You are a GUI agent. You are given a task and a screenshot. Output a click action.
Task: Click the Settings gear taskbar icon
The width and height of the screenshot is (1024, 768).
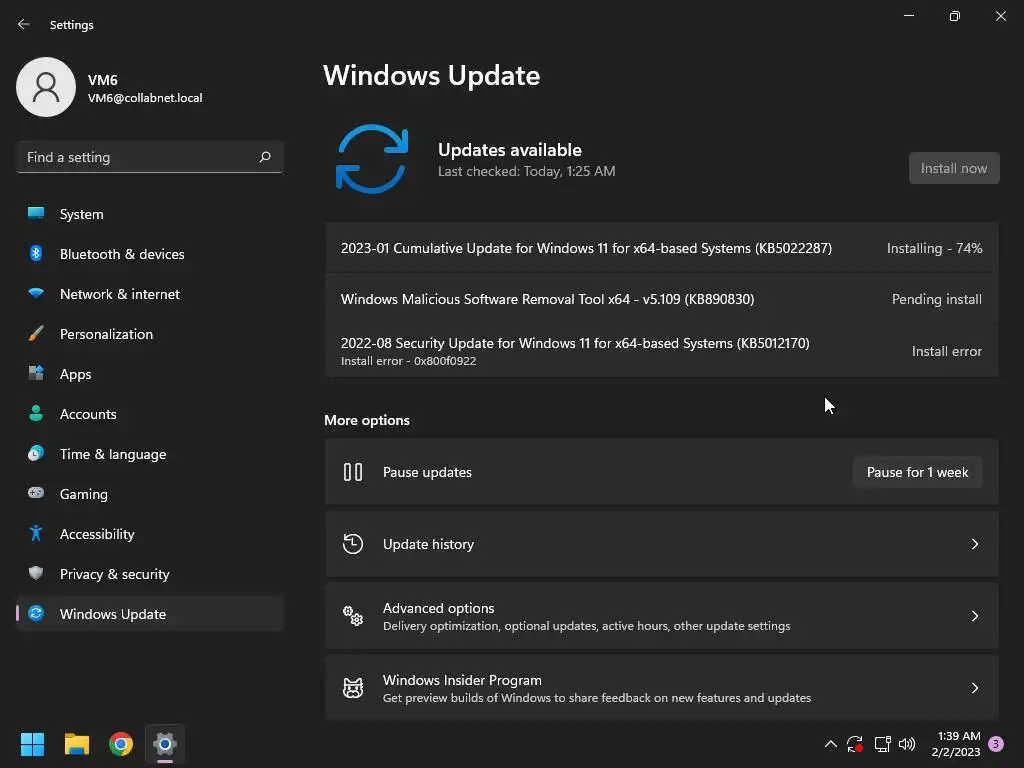165,744
